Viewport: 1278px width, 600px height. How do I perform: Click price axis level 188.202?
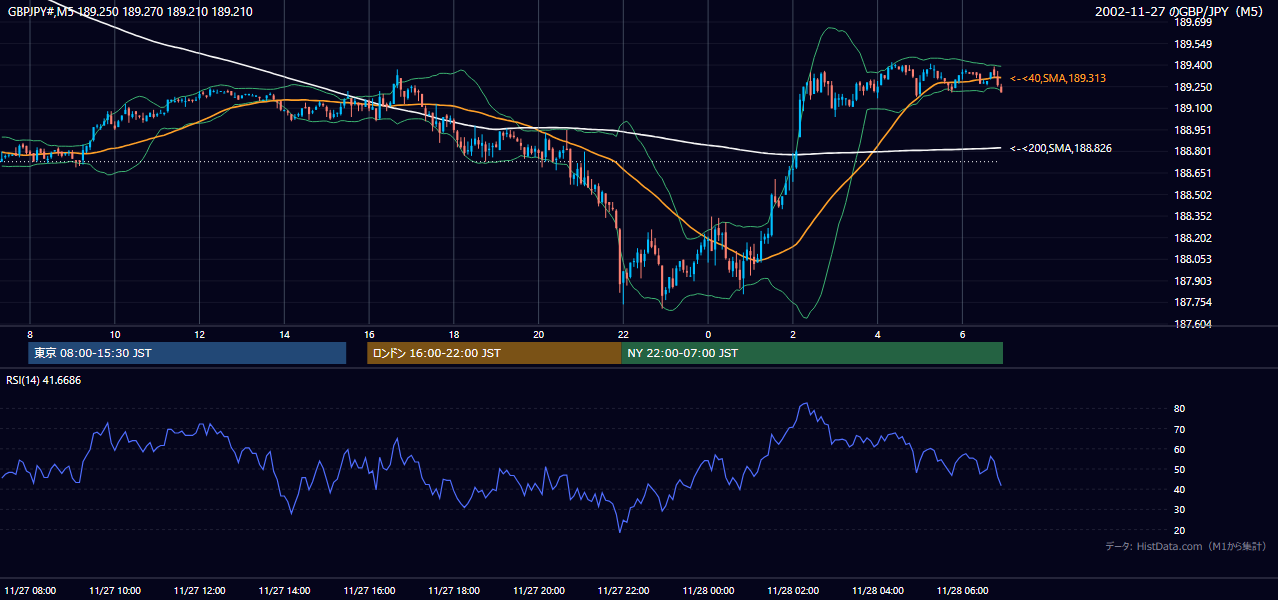pos(1192,238)
